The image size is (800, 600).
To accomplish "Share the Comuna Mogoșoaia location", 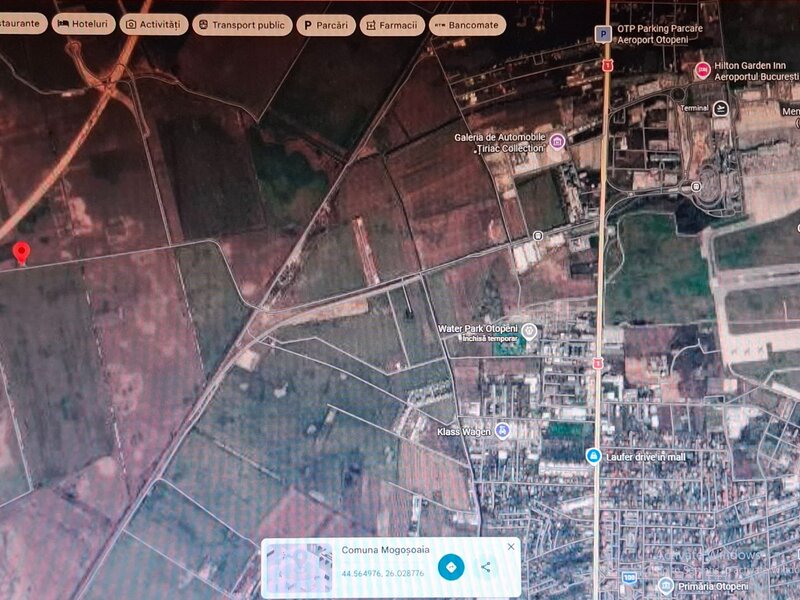I will tap(486, 567).
